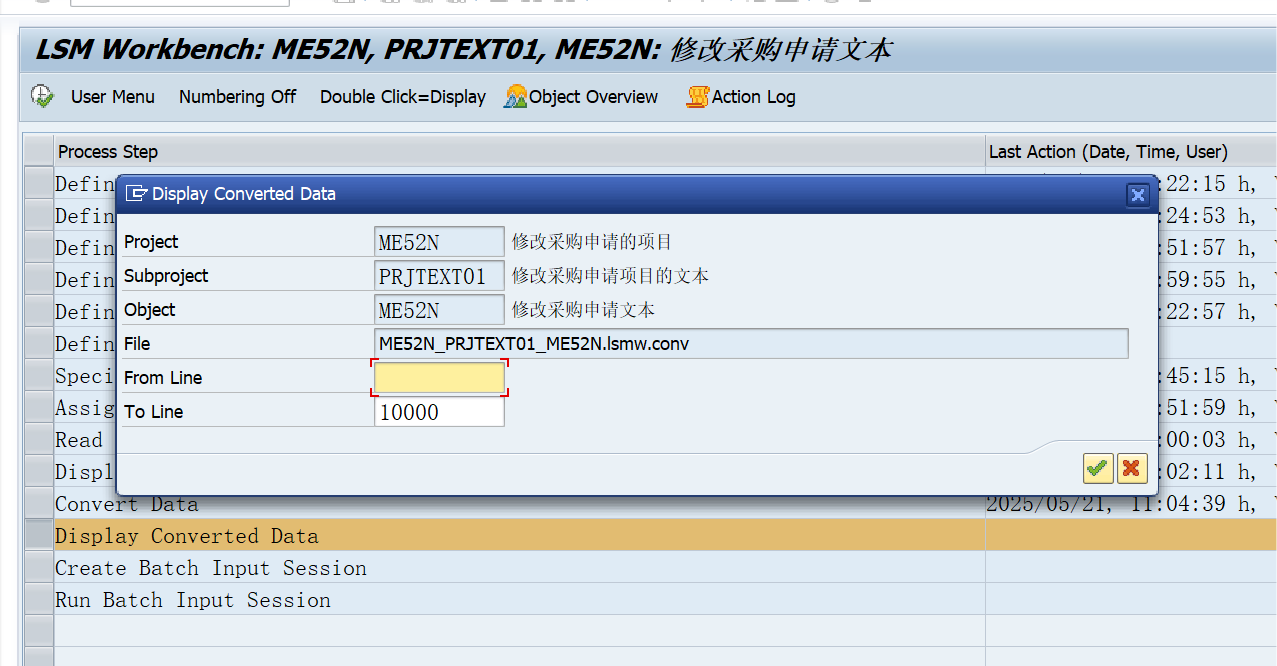The height and width of the screenshot is (666, 1277).
Task: Select the Run Batch Input Session step
Action: point(519,599)
